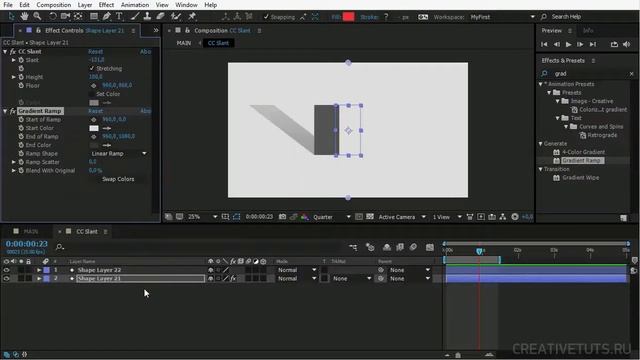Select the Puppet Pin tool
This screenshot has width=640, height=360.
click(x=192, y=16)
